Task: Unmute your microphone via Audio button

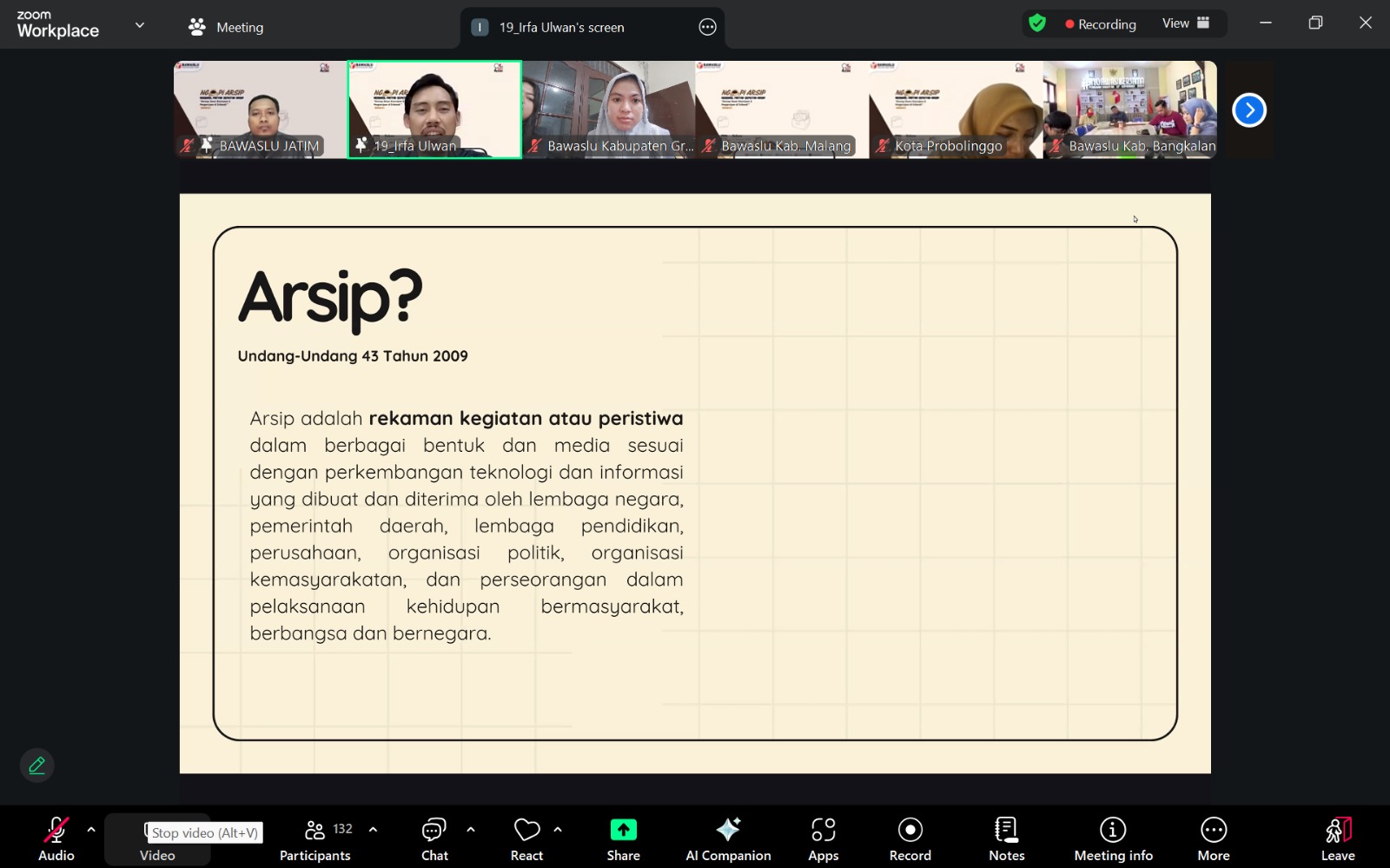Action: pyautogui.click(x=56, y=837)
